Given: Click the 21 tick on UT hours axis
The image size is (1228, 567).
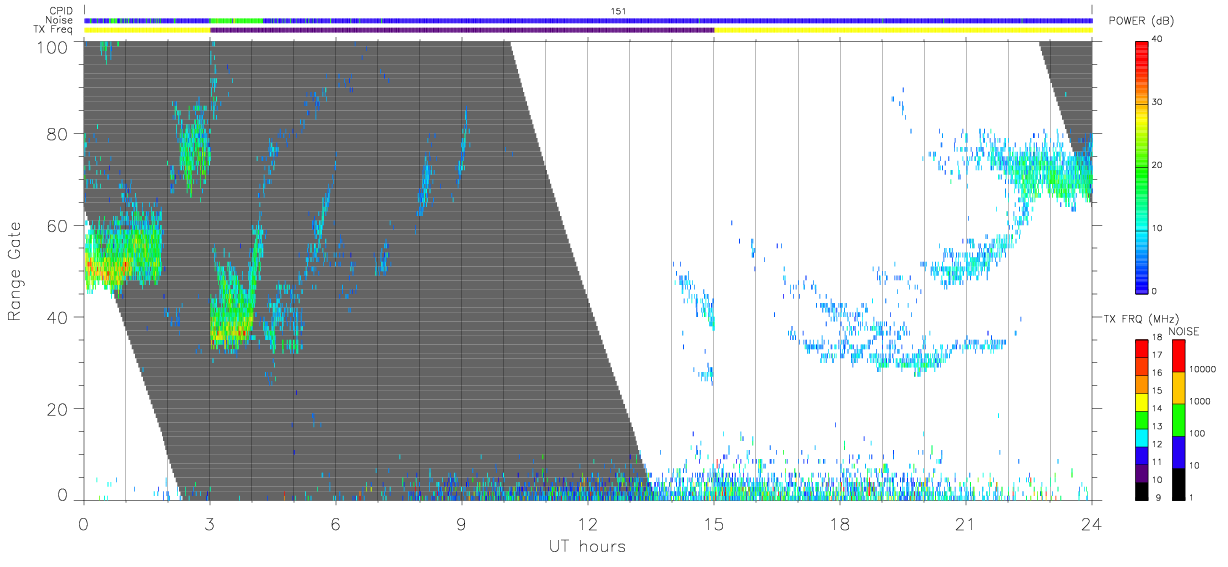Looking at the screenshot, I should click(966, 523).
